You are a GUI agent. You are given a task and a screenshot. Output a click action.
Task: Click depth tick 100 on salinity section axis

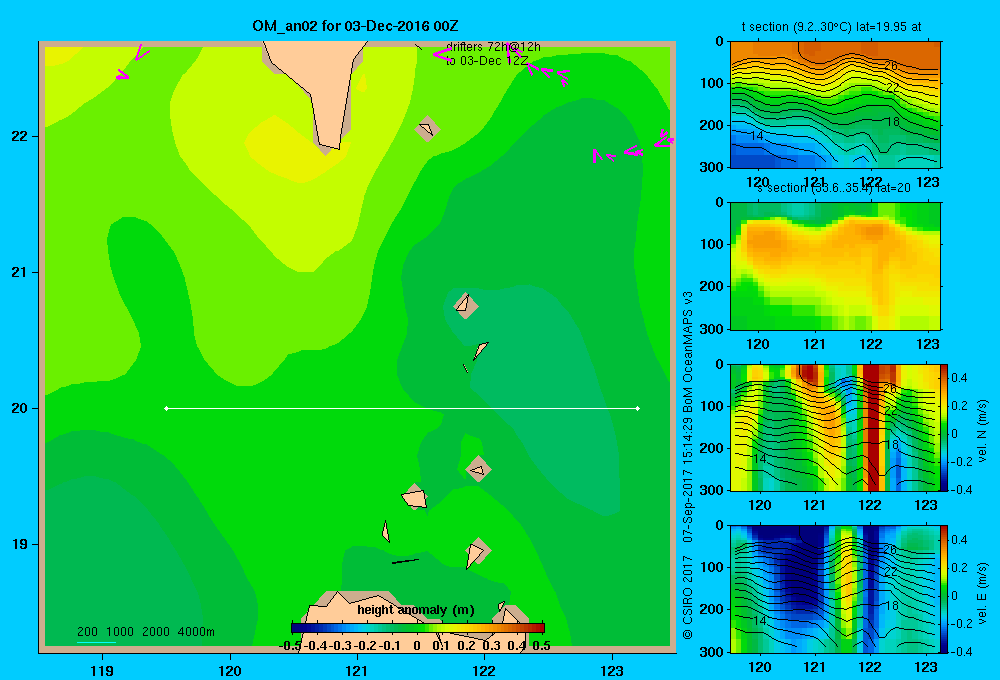712,244
